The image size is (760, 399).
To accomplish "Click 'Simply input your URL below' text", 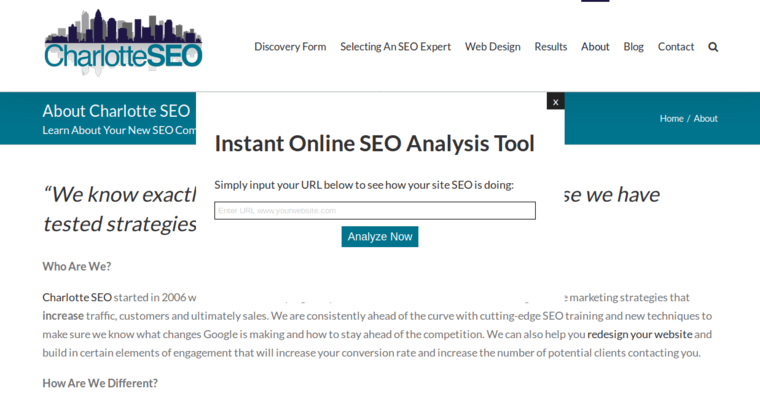I will [364, 185].
